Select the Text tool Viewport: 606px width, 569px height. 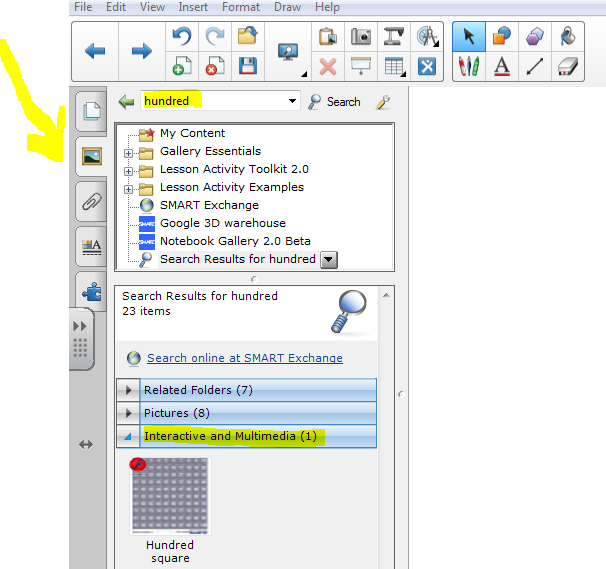tap(502, 66)
